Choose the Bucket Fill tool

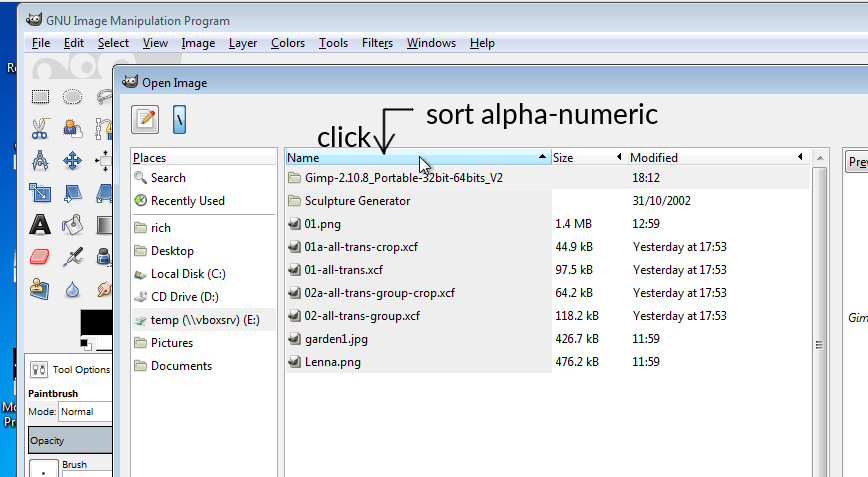pos(72,224)
